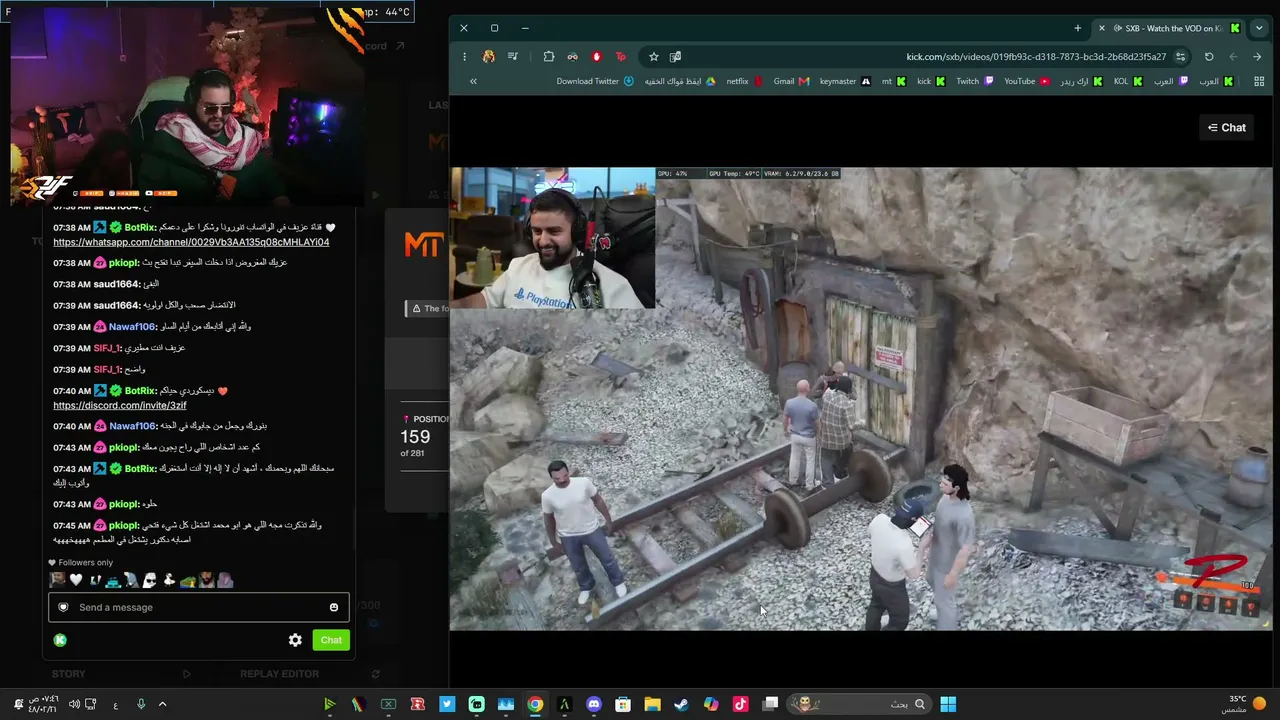The image size is (1280, 720).
Task: Click the taskbar search box
Action: click(859, 704)
